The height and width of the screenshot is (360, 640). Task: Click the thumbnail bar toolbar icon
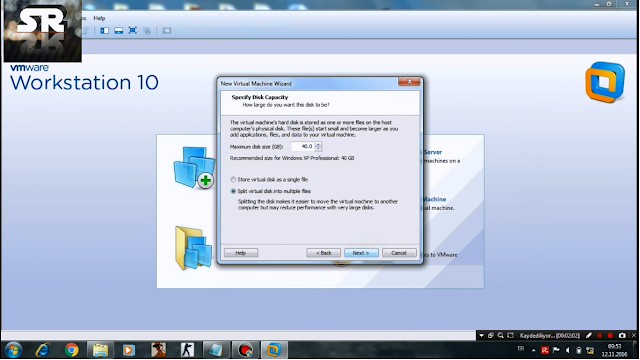pyautogui.click(x=118, y=31)
